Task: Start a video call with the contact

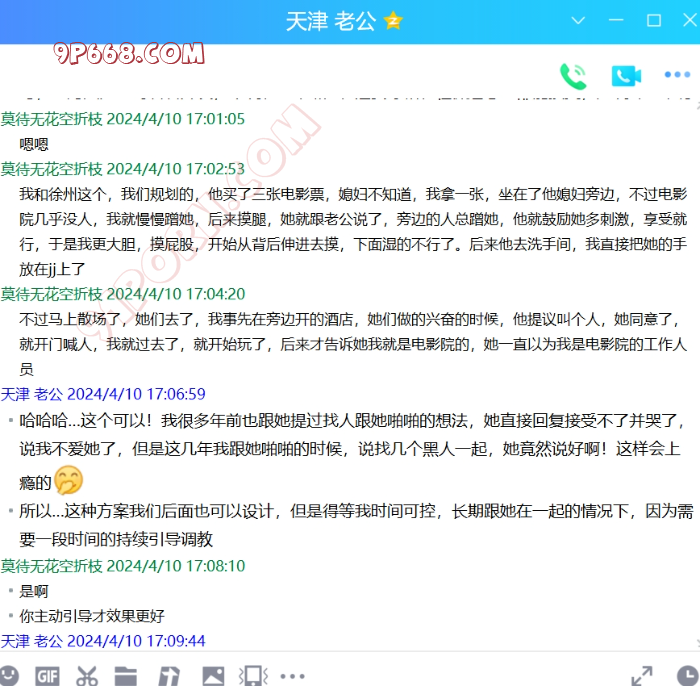Action: tap(626, 76)
